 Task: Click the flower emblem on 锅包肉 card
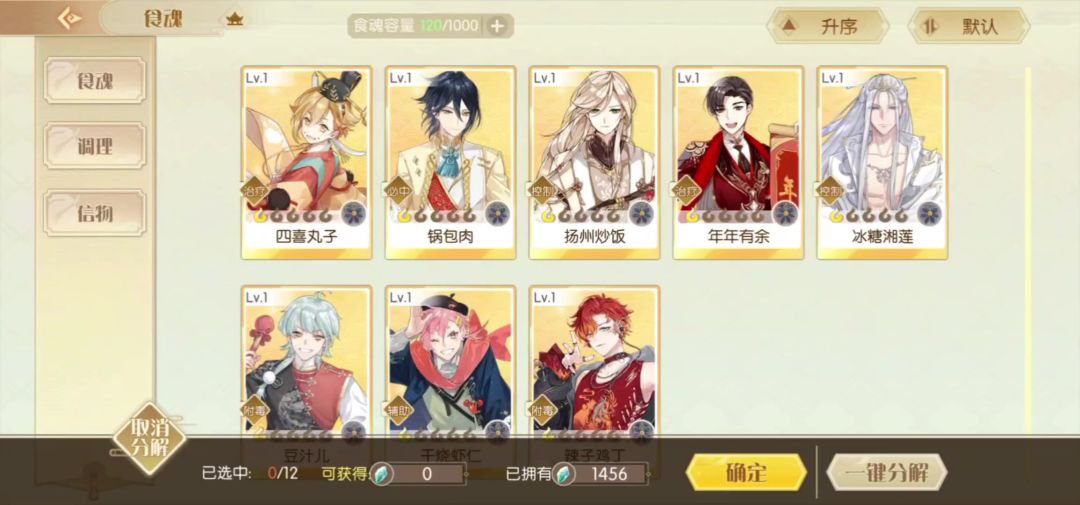tap(498, 214)
